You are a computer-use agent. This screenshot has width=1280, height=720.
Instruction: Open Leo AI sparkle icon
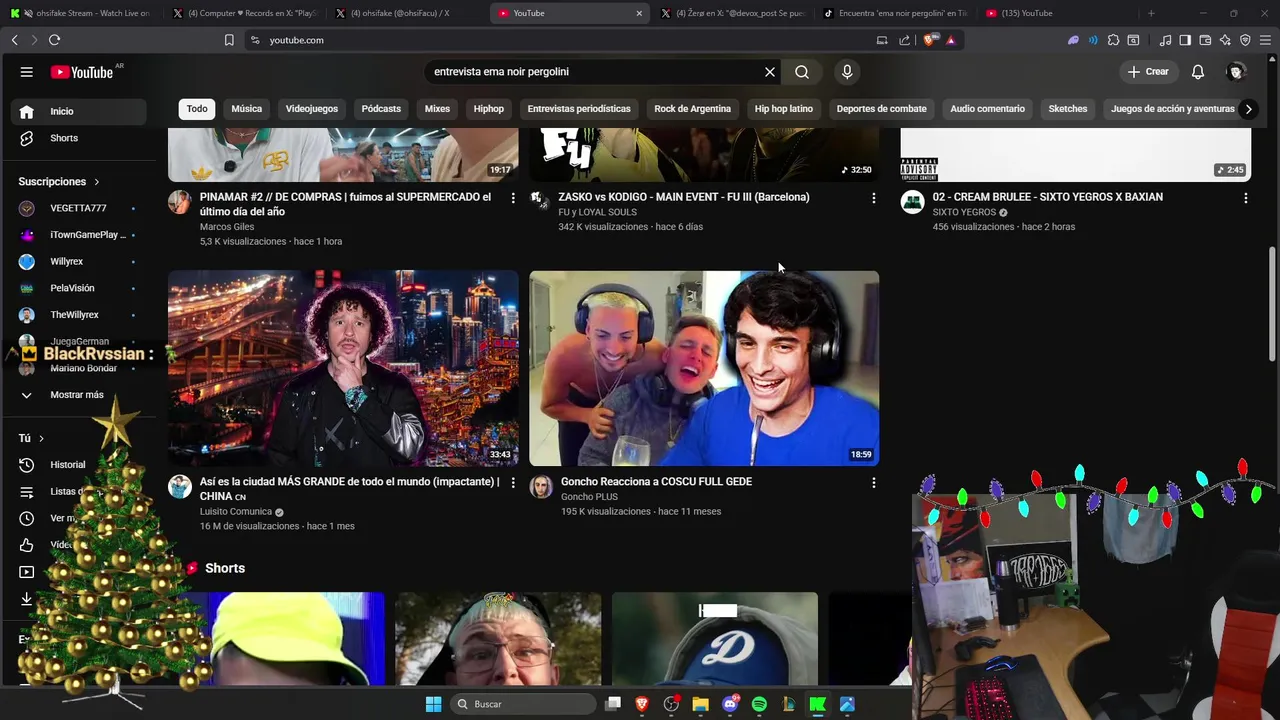[x=1225, y=40]
